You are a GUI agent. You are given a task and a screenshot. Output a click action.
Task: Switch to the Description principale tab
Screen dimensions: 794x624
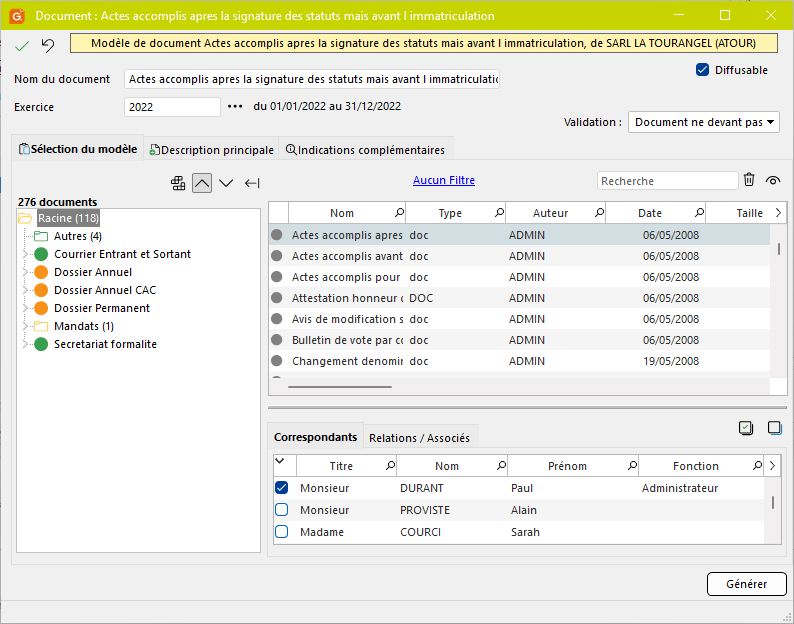[x=211, y=150]
